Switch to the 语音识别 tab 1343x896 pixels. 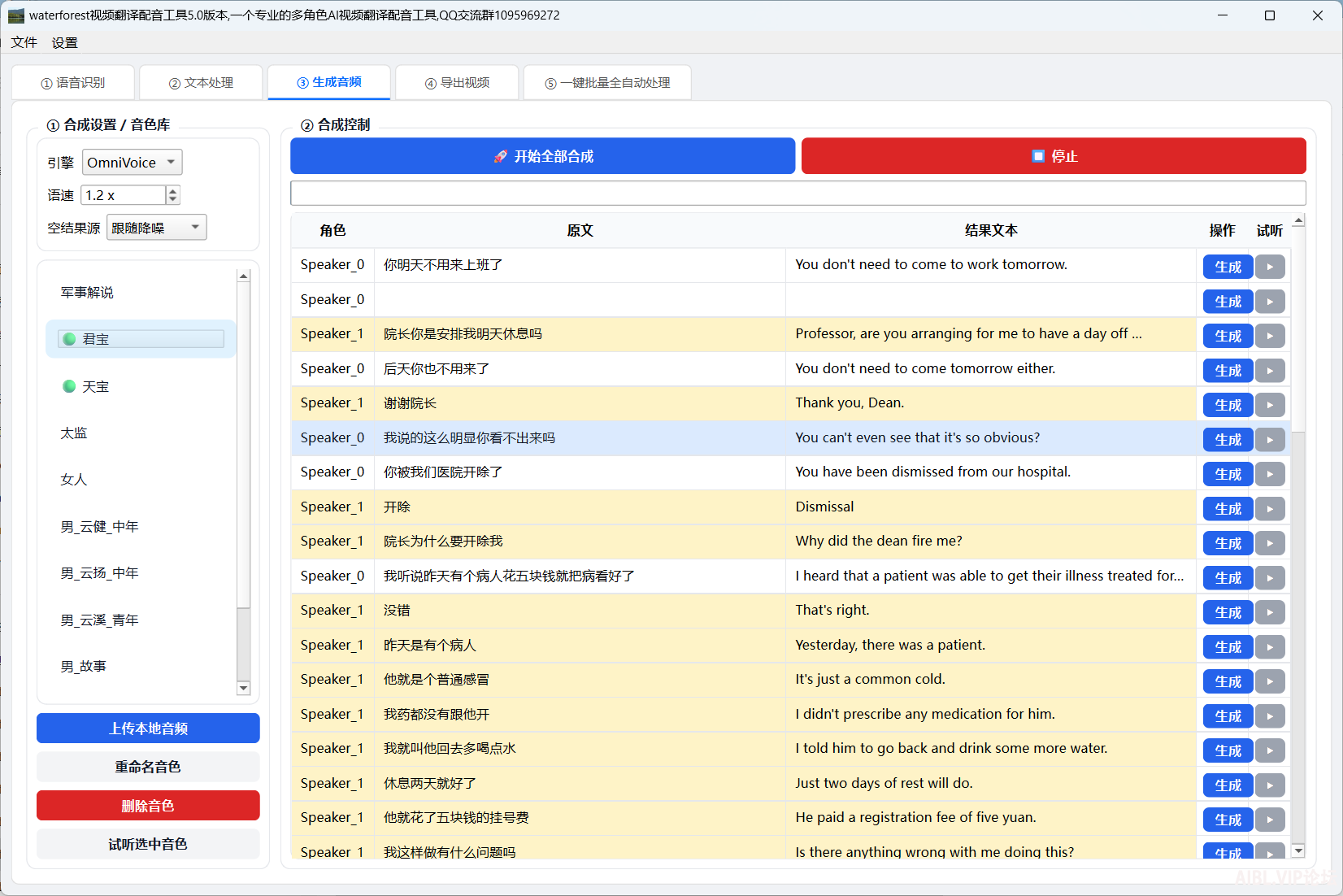point(73,83)
